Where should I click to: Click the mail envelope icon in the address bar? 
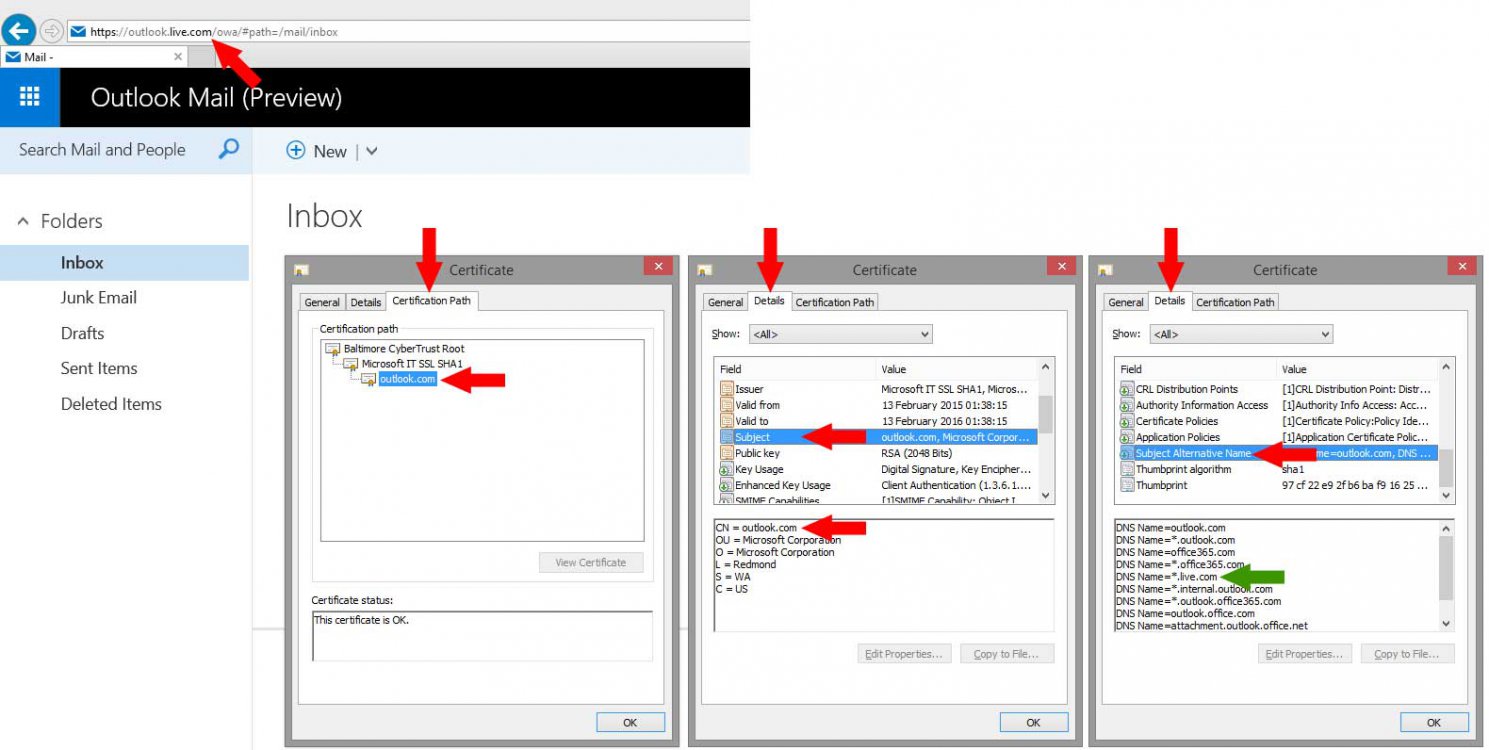click(78, 32)
